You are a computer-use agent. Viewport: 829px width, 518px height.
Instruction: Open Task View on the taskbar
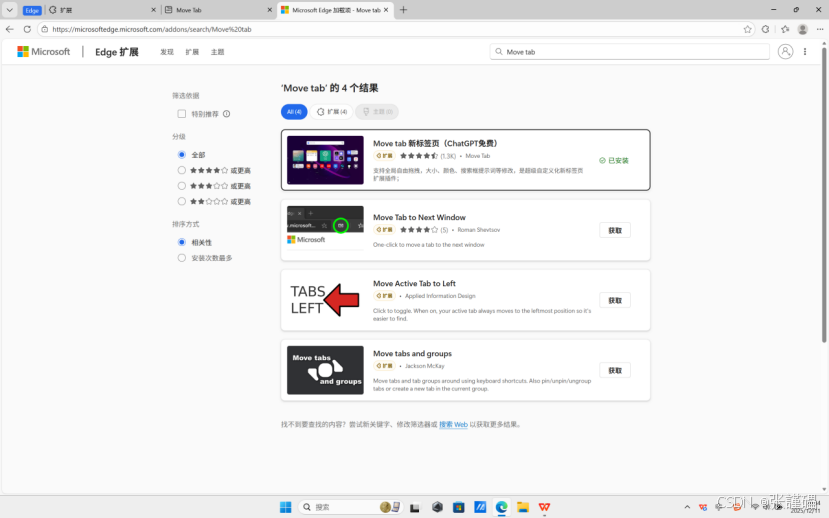pos(414,507)
